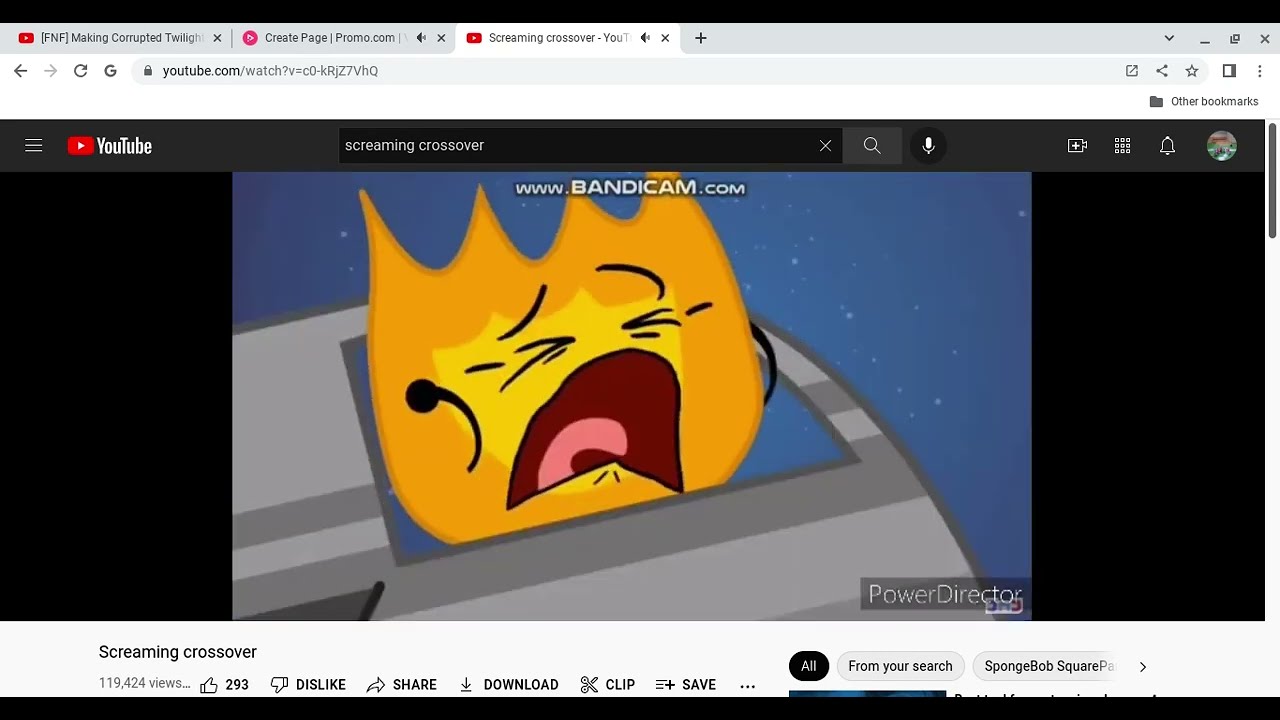Clear the search box with the X icon
Viewport: 1280px width, 720px height.
tap(825, 146)
